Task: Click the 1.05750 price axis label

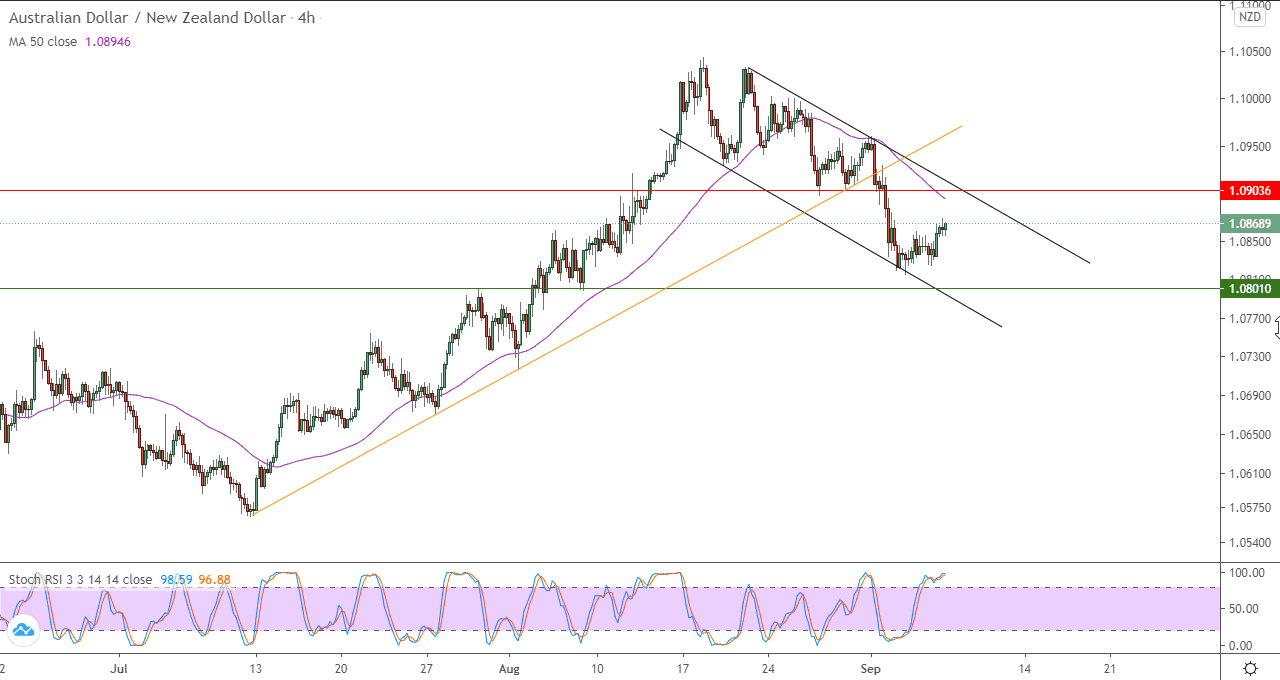Action: coord(1251,508)
